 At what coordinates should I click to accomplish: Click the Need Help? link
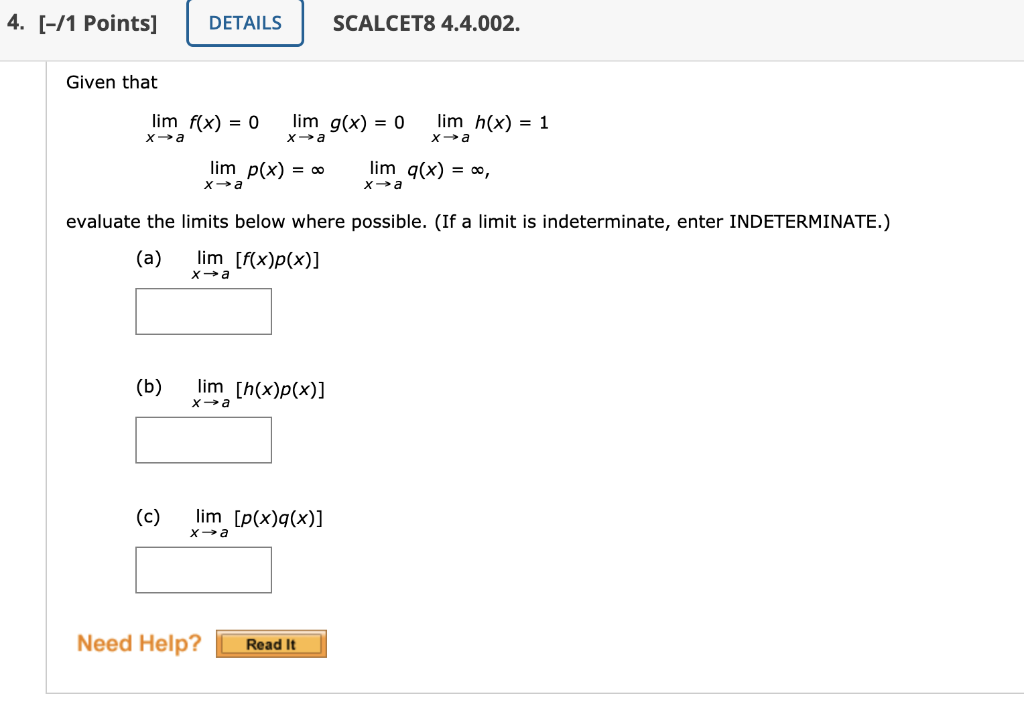point(138,643)
